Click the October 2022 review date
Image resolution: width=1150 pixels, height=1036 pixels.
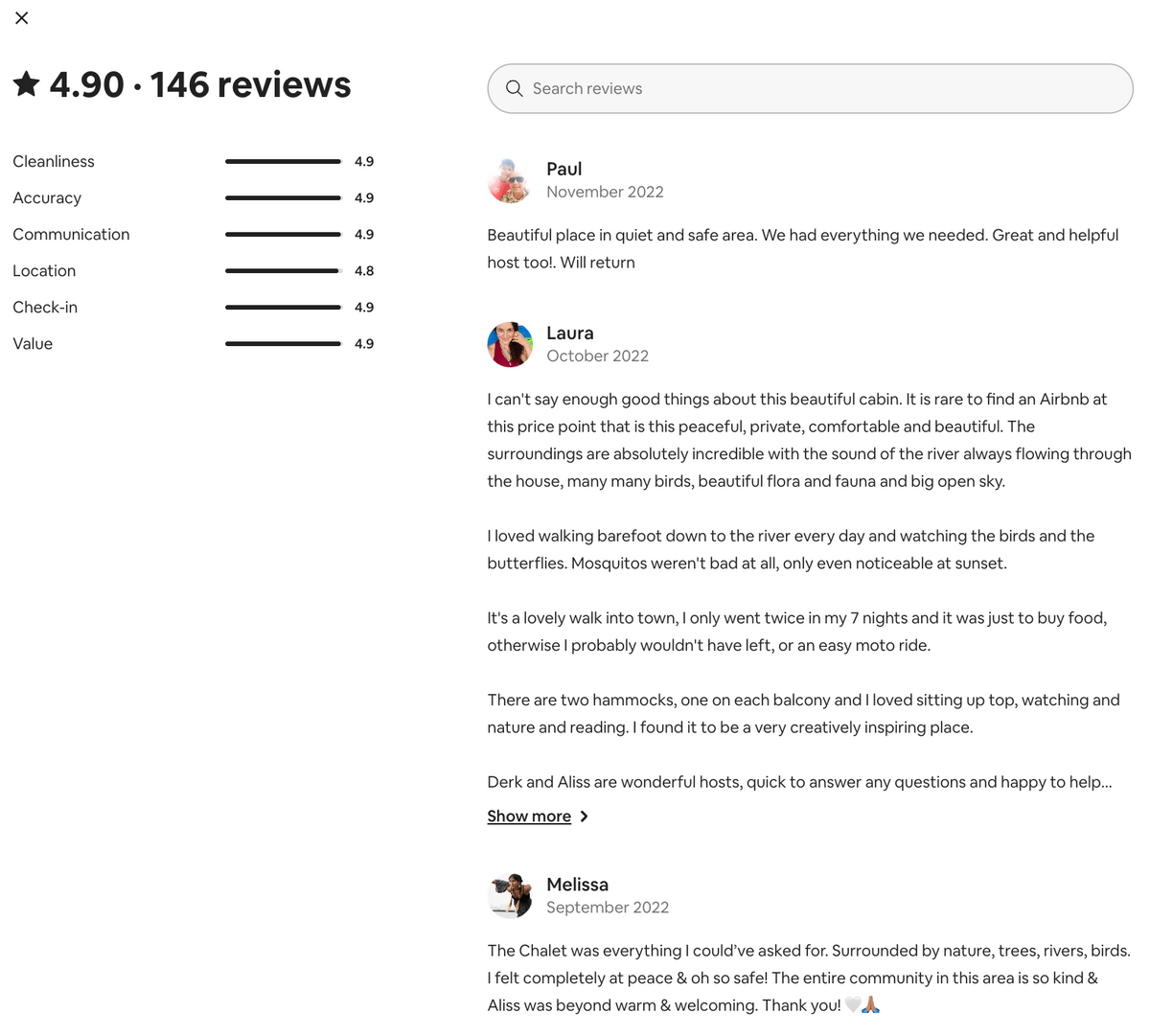coord(598,356)
